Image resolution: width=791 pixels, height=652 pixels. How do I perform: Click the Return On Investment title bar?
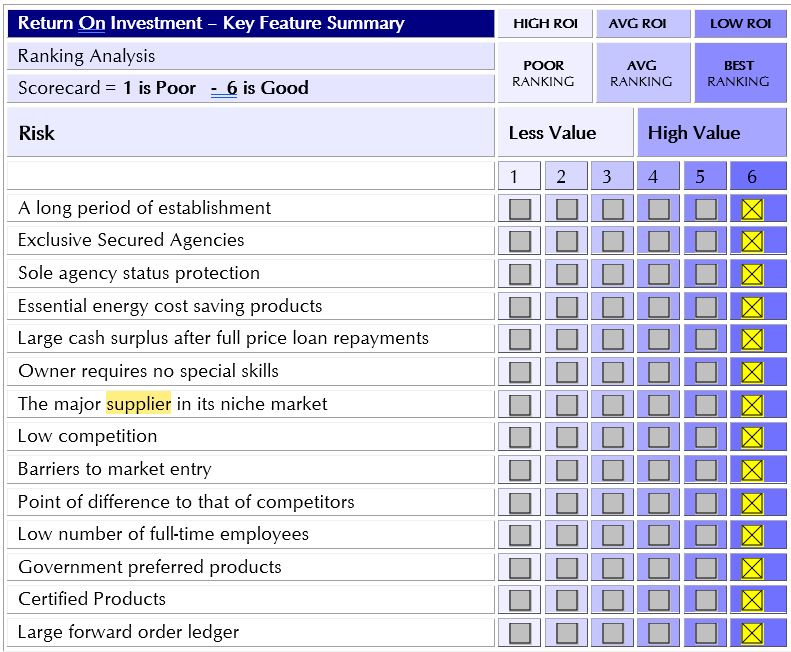click(251, 24)
